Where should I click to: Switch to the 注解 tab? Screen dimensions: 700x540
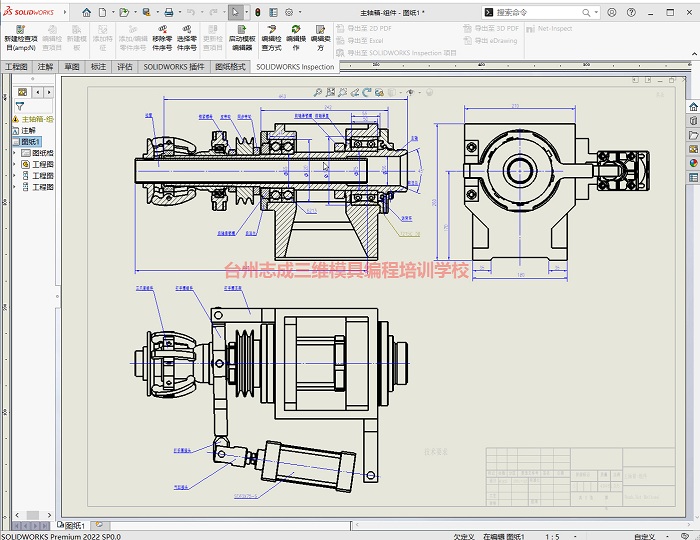pos(45,67)
